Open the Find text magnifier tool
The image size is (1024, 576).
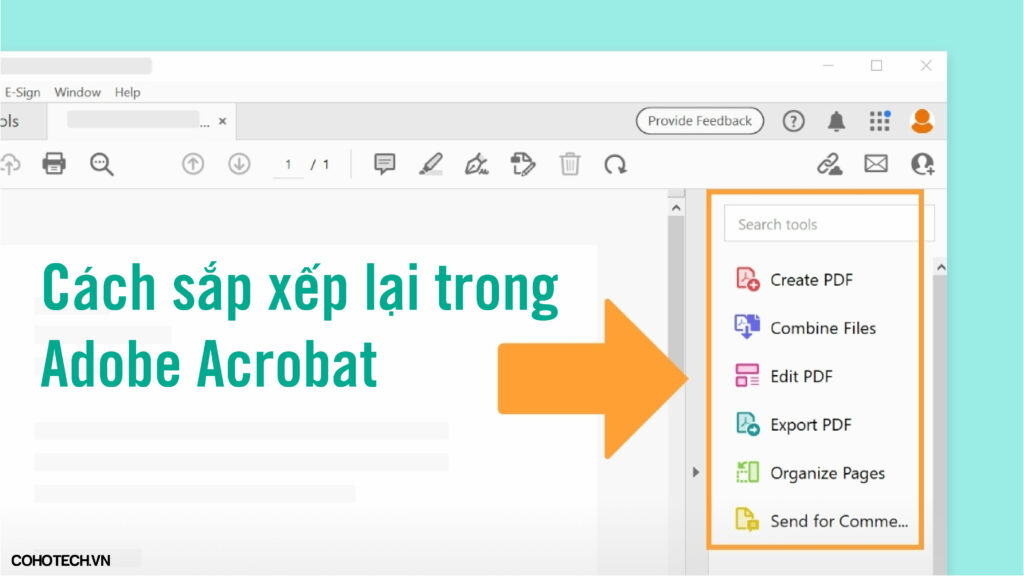coord(102,164)
